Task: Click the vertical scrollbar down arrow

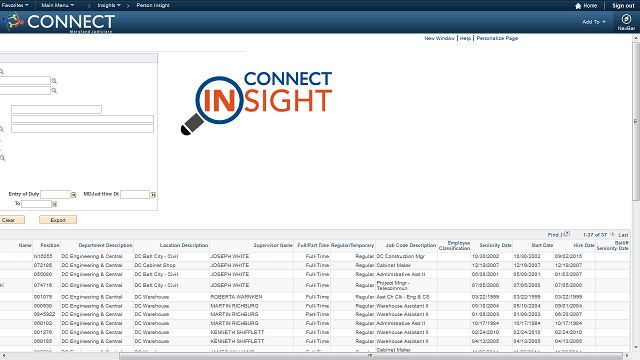Action: pyautogui.click(x=636, y=348)
